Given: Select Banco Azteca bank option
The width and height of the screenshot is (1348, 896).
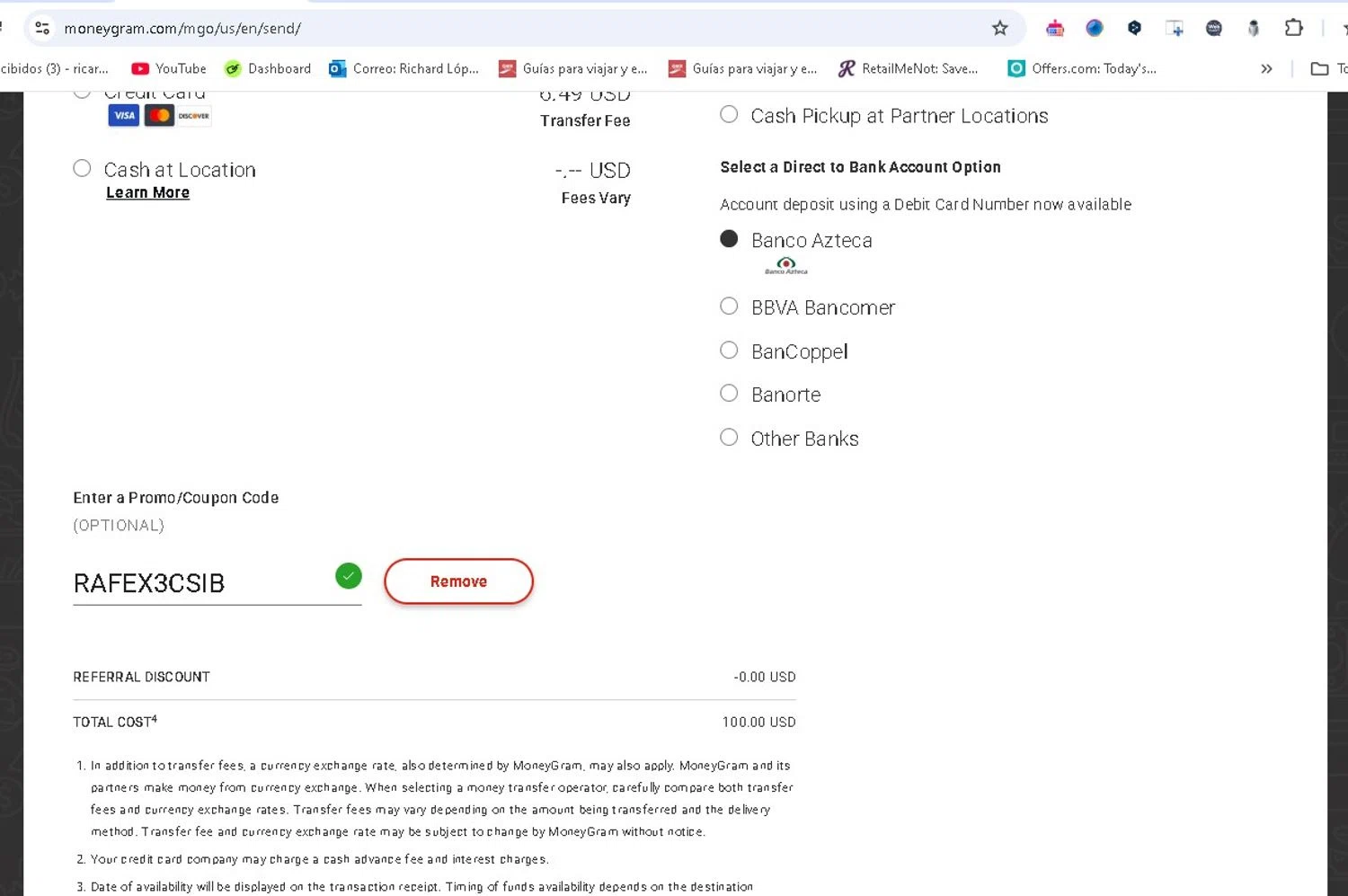Looking at the screenshot, I should click(729, 239).
